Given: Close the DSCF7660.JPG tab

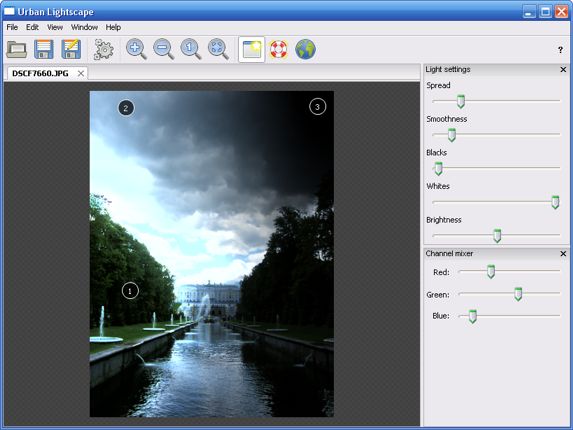Looking at the screenshot, I should coord(81,73).
